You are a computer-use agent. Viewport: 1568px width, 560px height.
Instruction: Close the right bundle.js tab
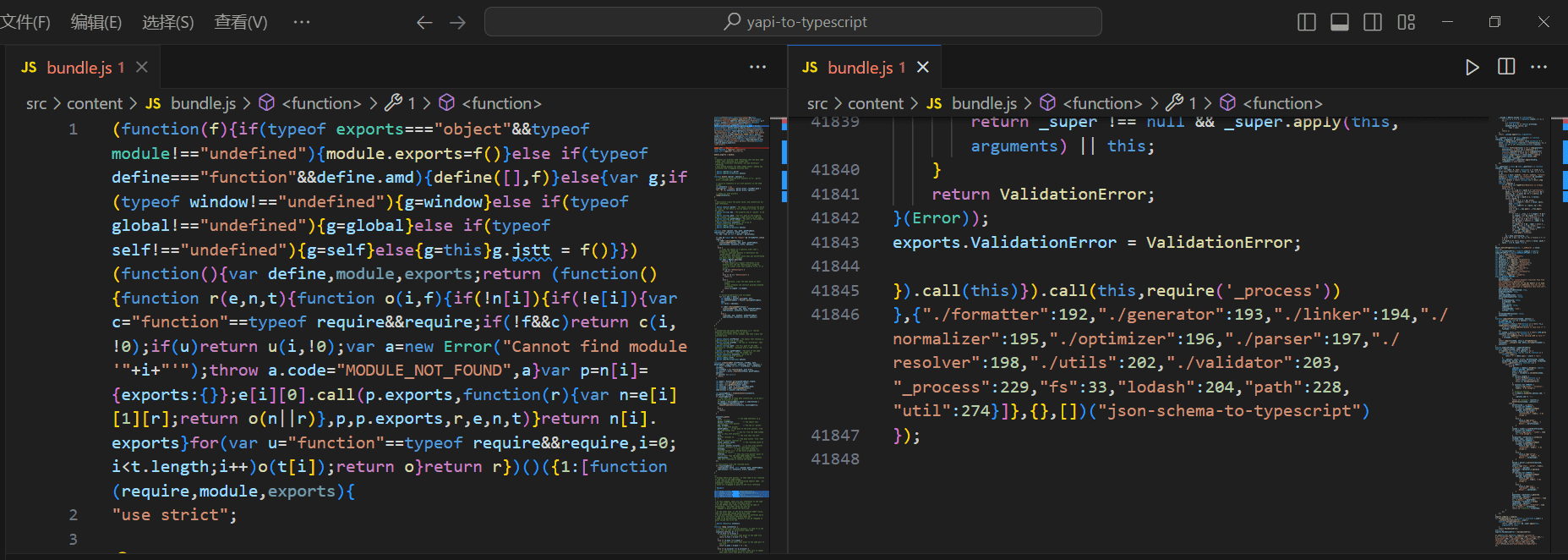point(923,67)
